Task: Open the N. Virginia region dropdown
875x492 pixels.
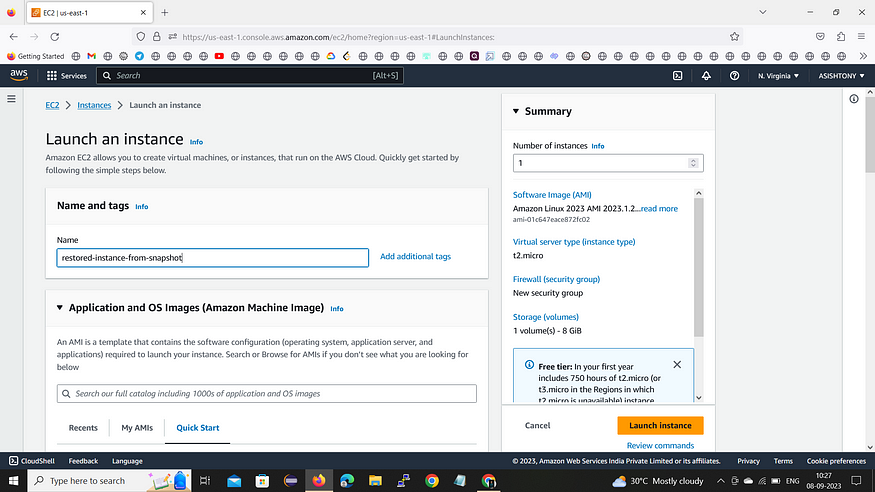Action: [x=778, y=76]
